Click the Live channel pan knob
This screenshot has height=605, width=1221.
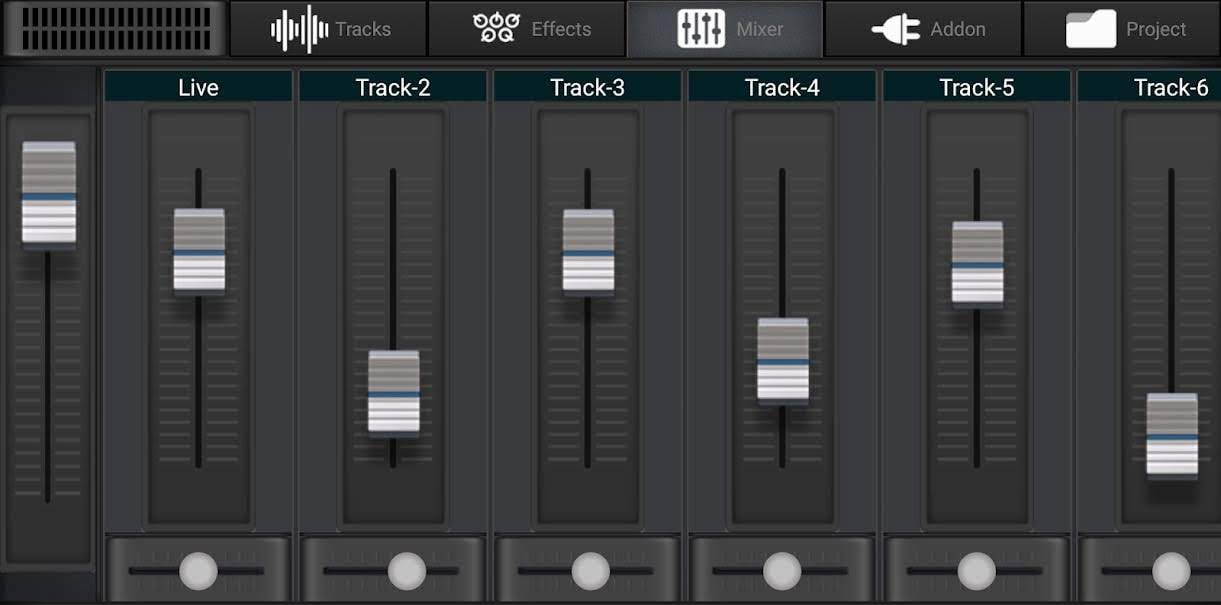(198, 571)
